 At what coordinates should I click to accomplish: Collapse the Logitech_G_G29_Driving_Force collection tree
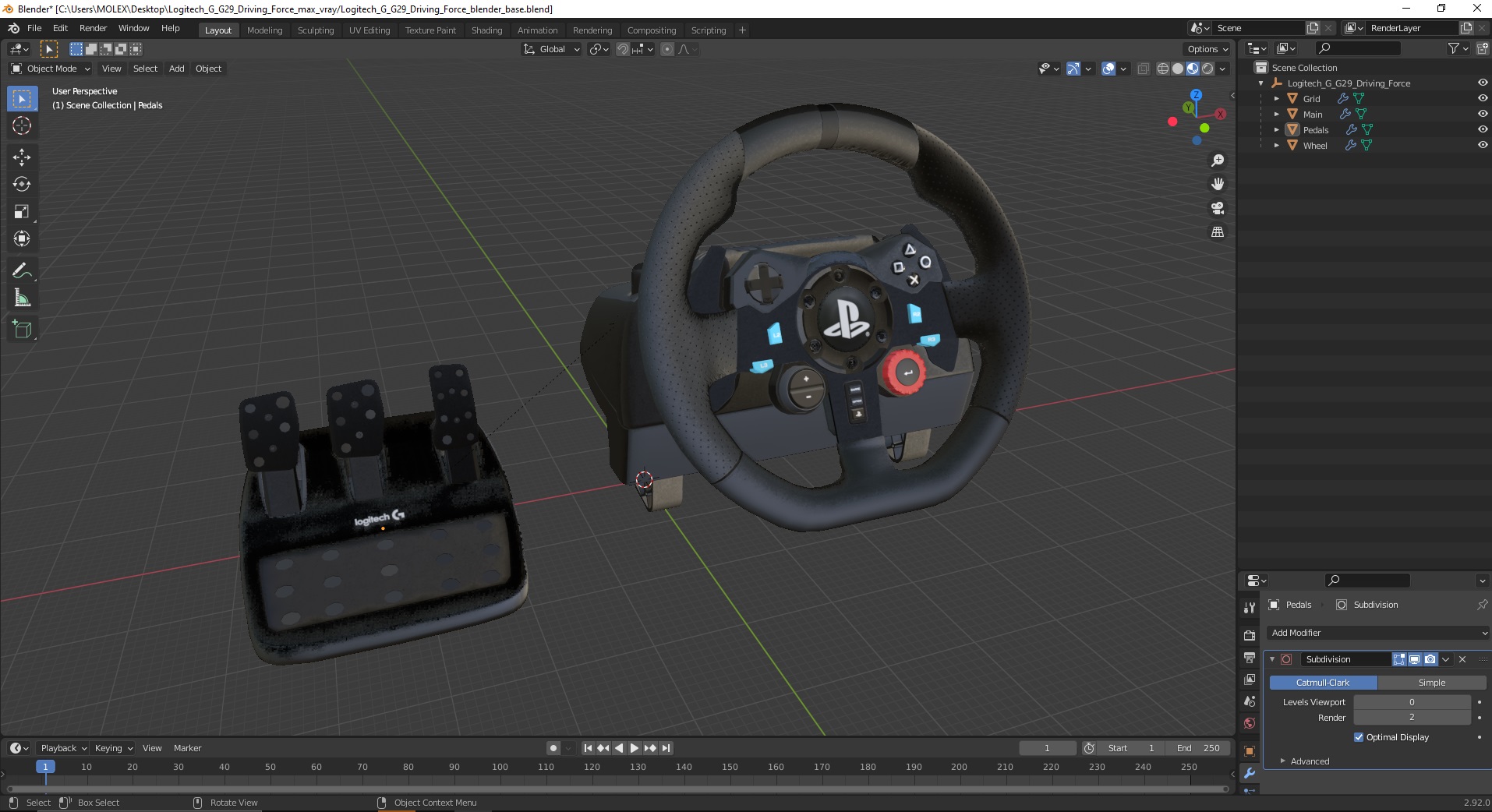(x=1260, y=83)
